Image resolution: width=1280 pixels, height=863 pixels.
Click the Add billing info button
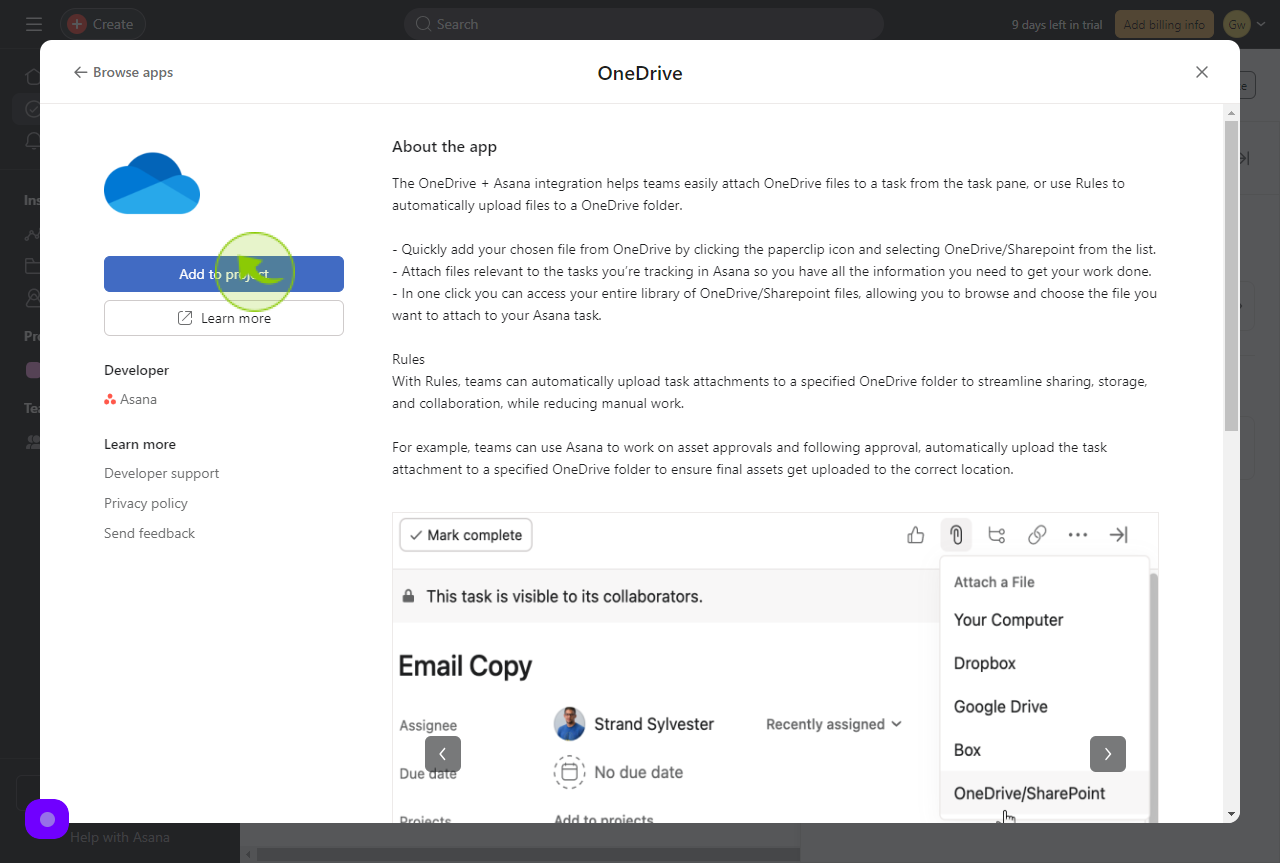[x=1164, y=24]
